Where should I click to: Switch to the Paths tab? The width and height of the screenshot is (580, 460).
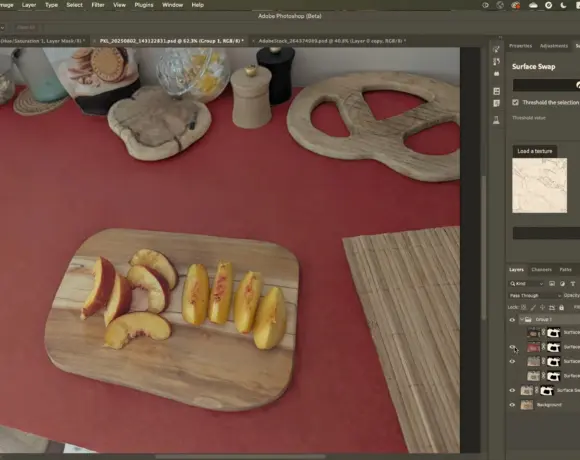pyautogui.click(x=566, y=270)
